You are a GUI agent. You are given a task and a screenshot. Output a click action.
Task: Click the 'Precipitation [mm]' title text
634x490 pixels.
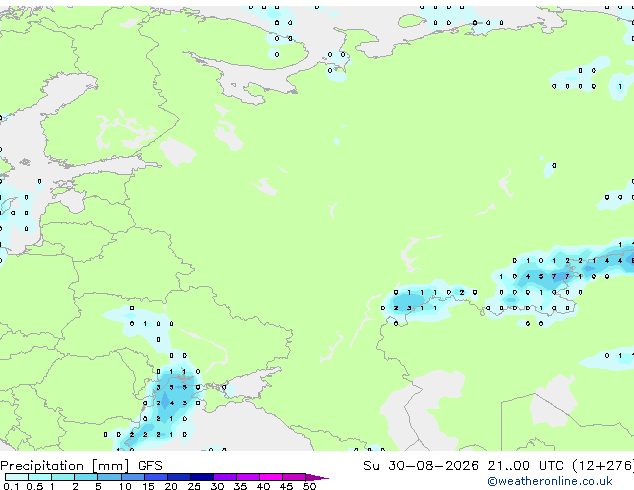(x=65, y=466)
